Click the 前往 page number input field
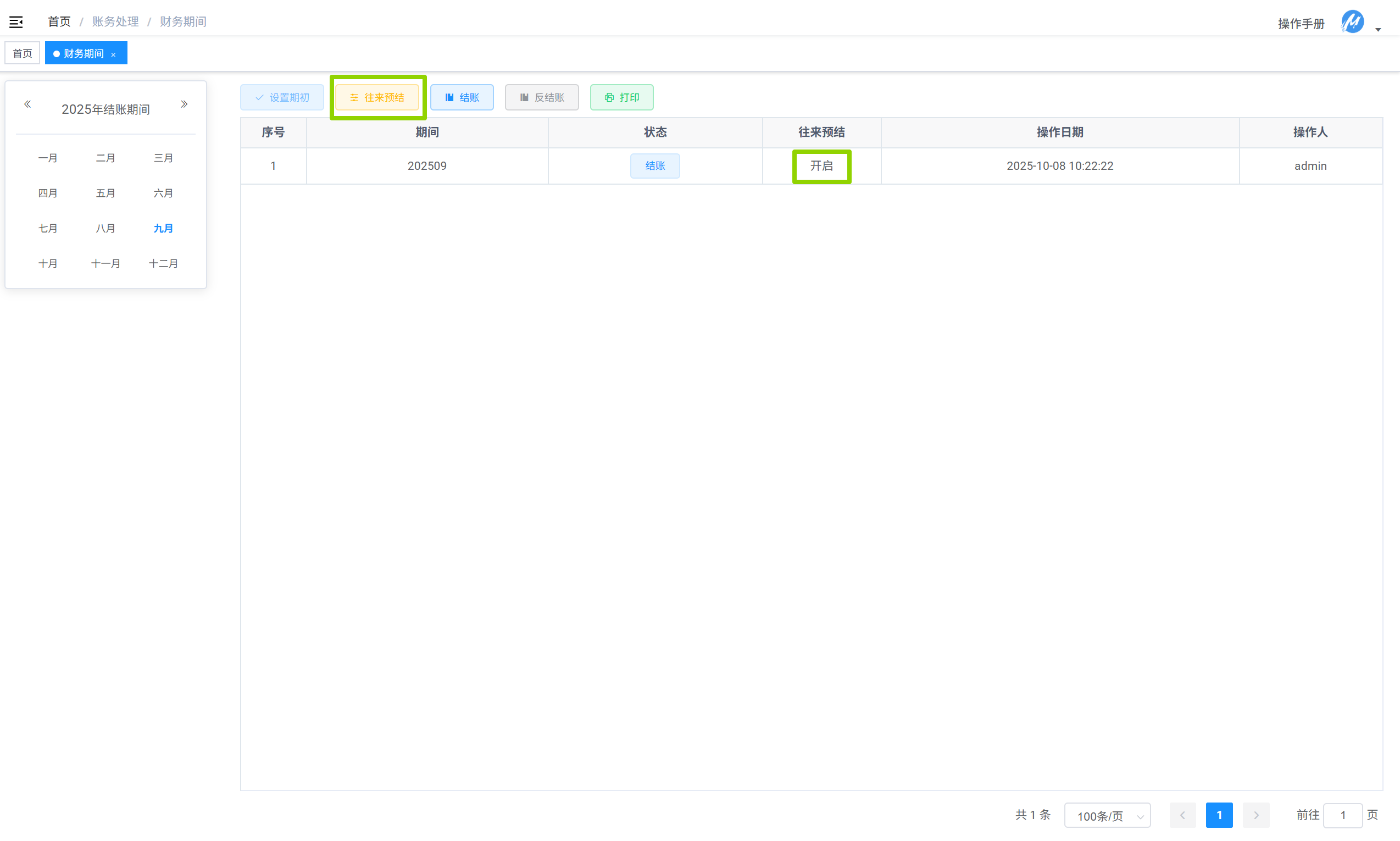This screenshot has width=1400, height=841. 1342,816
